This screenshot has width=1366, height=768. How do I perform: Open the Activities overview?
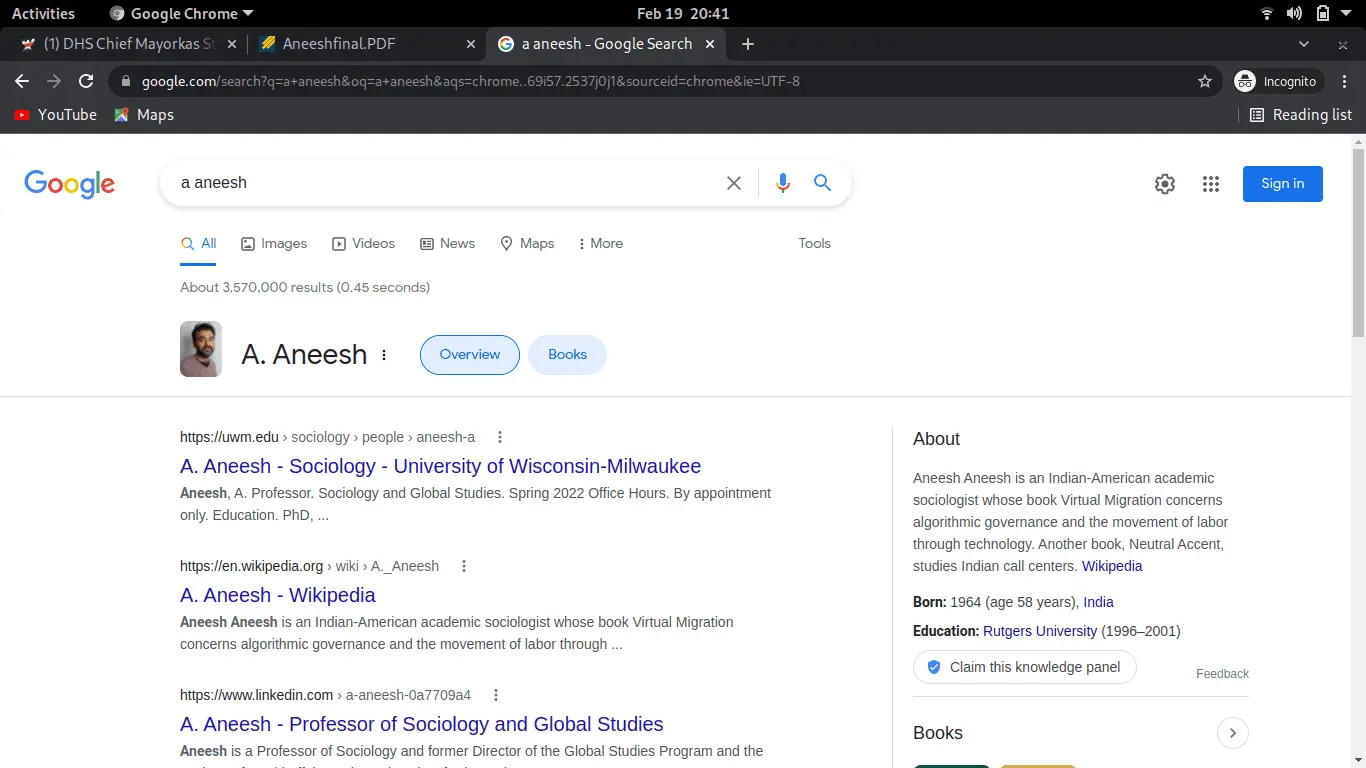tap(43, 14)
